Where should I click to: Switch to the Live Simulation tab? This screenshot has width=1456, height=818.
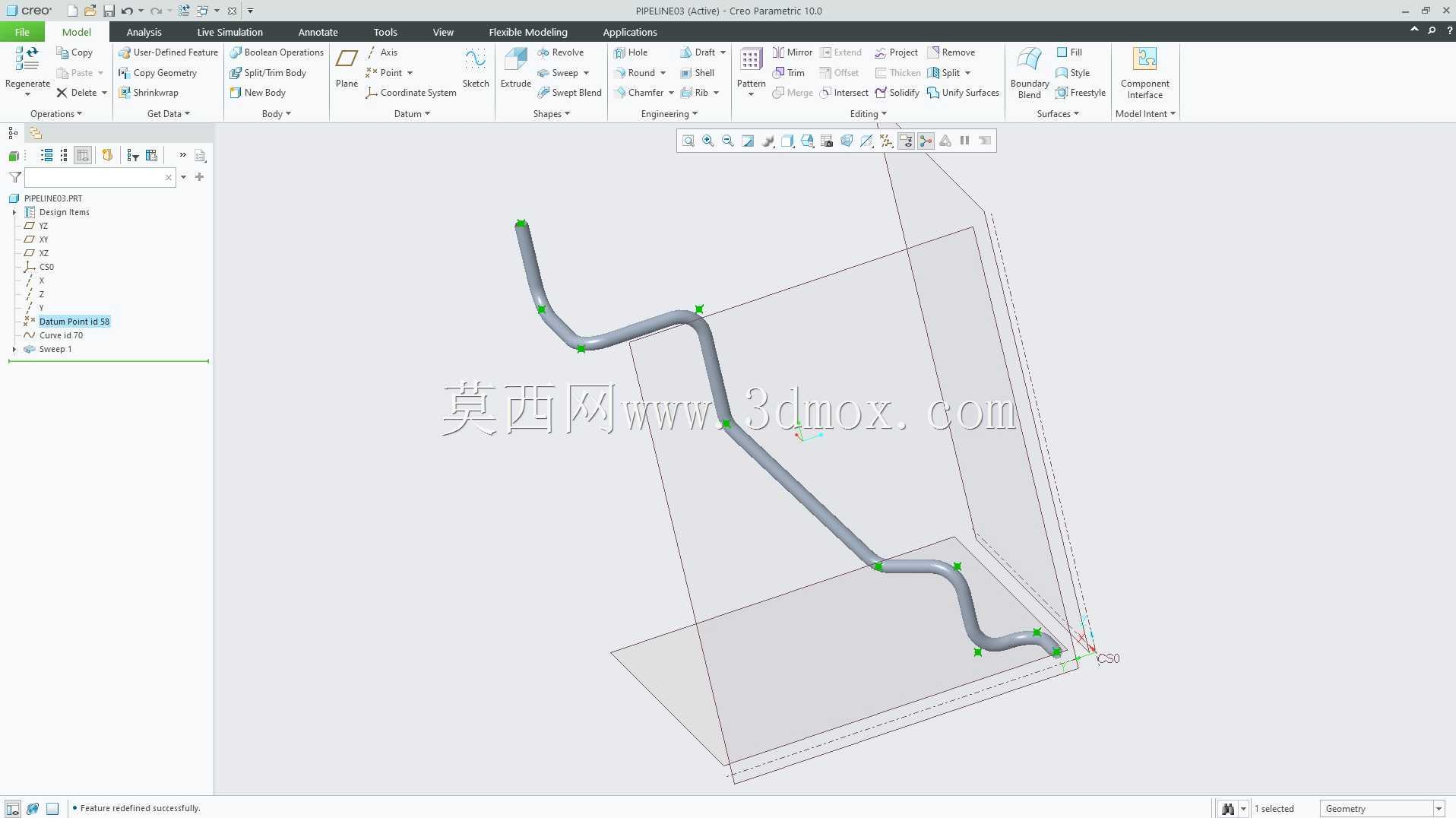(x=229, y=32)
